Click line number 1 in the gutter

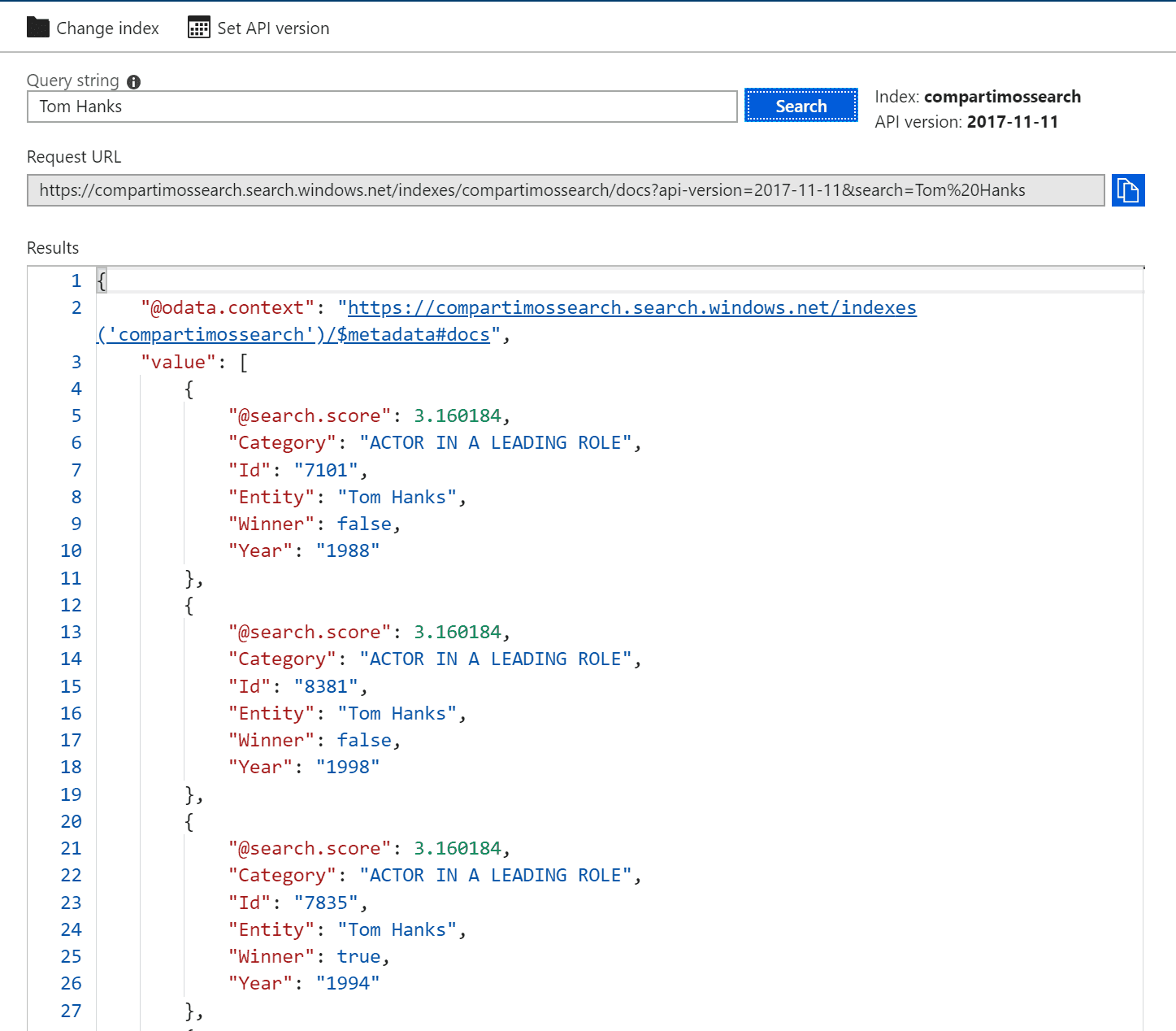click(76, 281)
